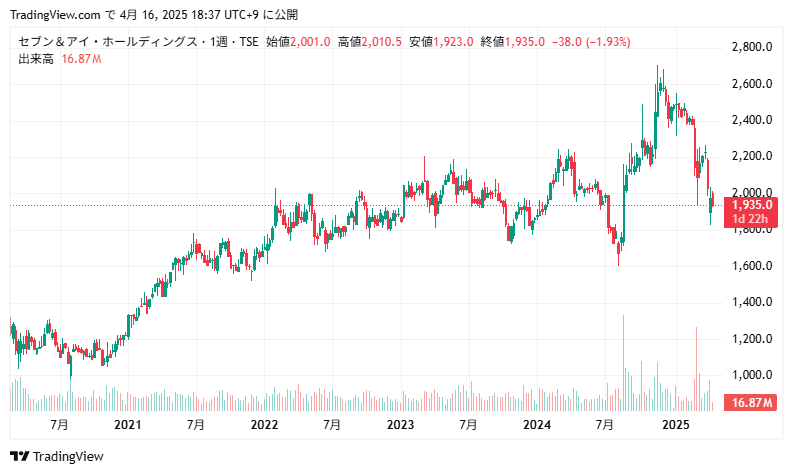Screen dimensions: 793x474
Task: Click the 1,935.0 current price label
Action: click(752, 205)
